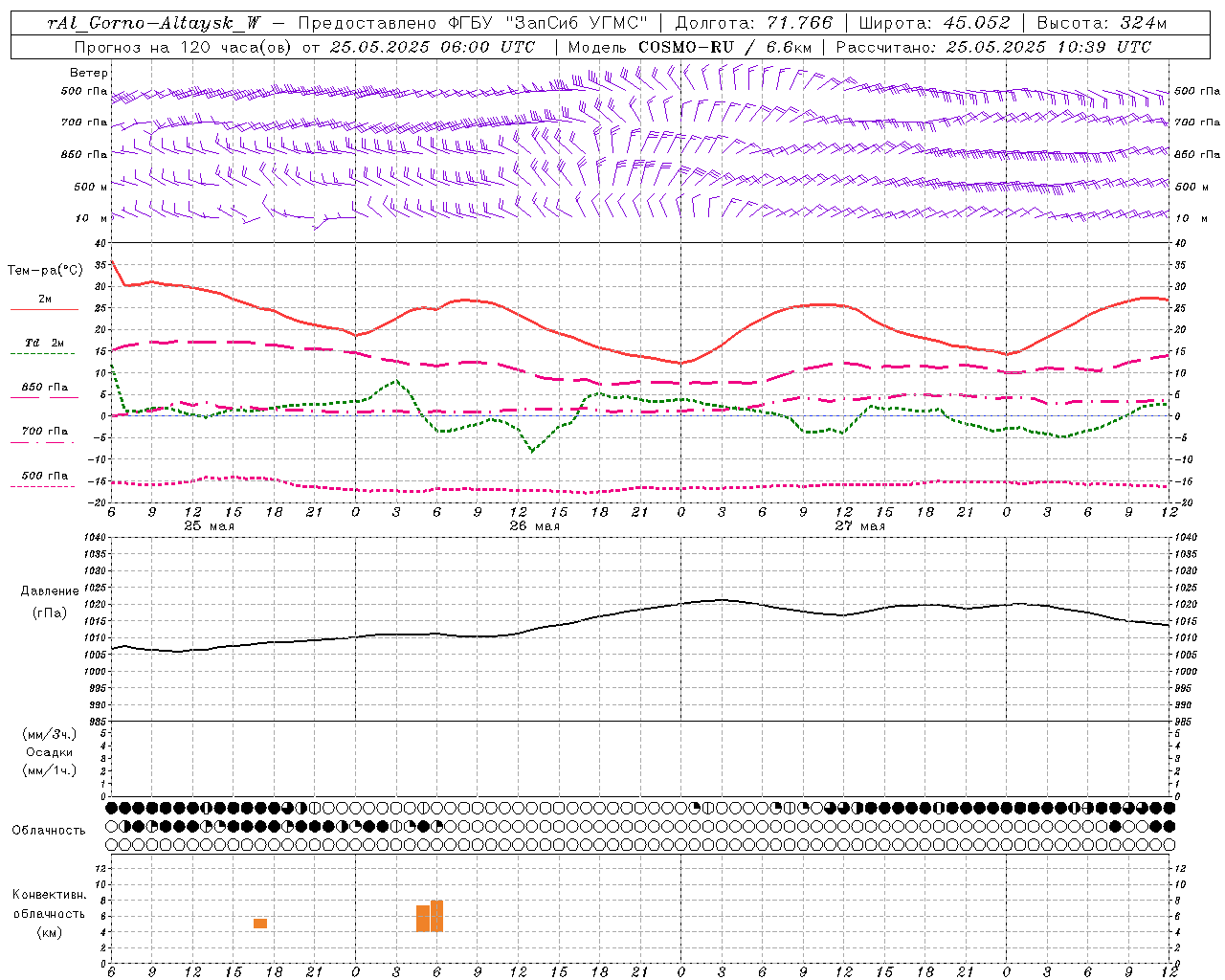Click the 25 мая date label
1225x980 pixels.
209,526
